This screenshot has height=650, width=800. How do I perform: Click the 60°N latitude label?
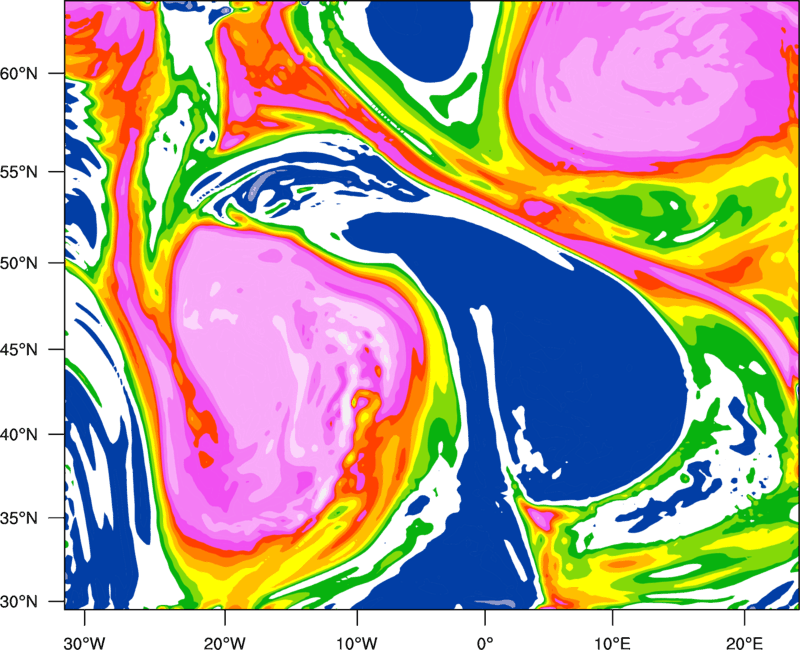(19, 73)
